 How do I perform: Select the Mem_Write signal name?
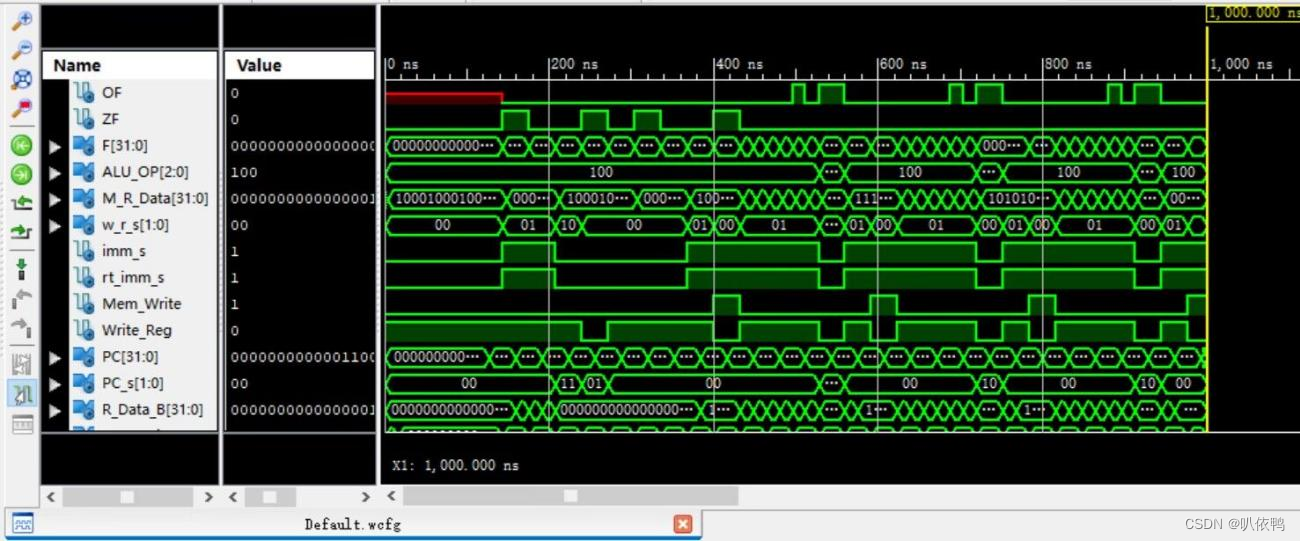tap(141, 303)
